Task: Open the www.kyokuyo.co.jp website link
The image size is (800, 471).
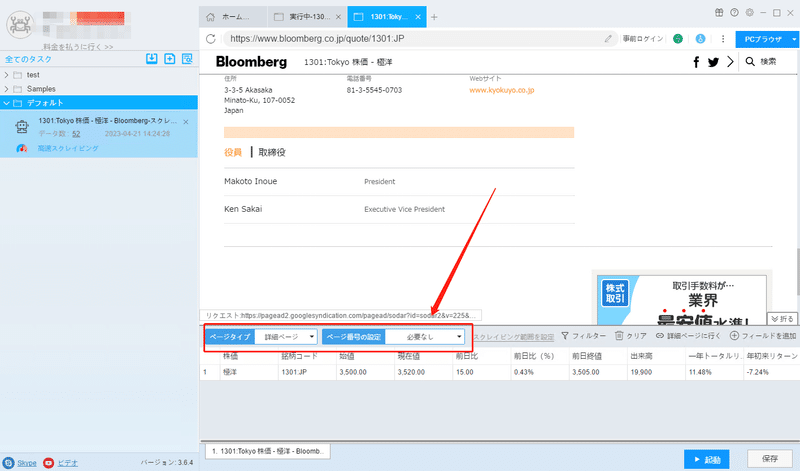Action: [x=502, y=90]
